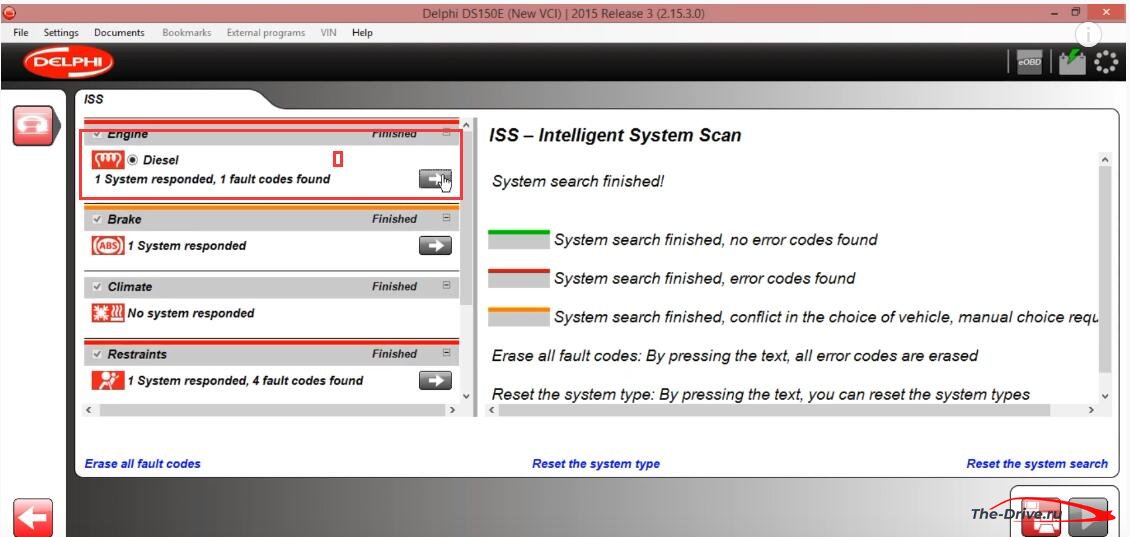The width and height of the screenshot is (1130, 537).
Task: Open the eOBD function icon
Action: [x=1029, y=63]
